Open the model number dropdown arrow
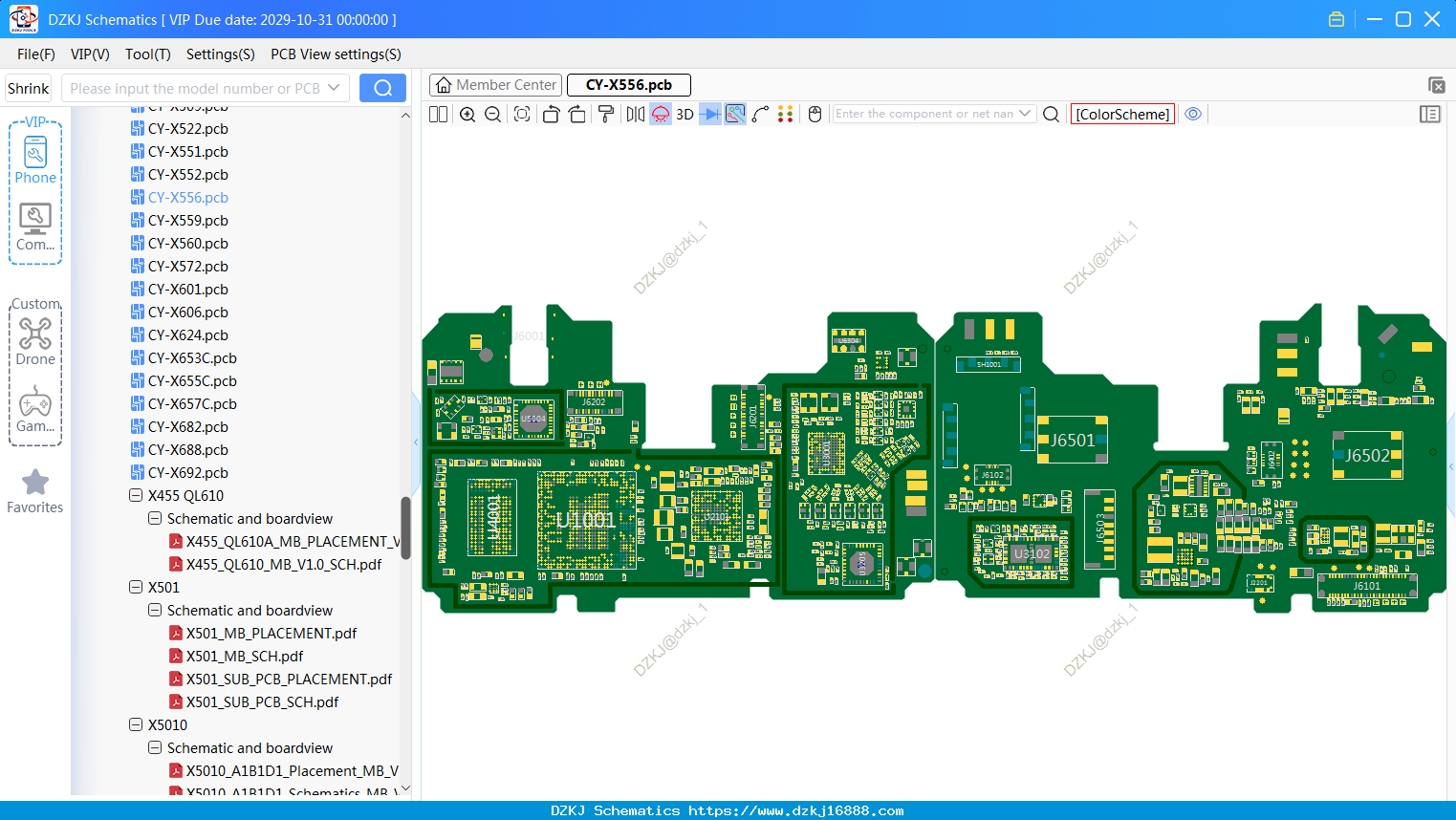 (334, 88)
